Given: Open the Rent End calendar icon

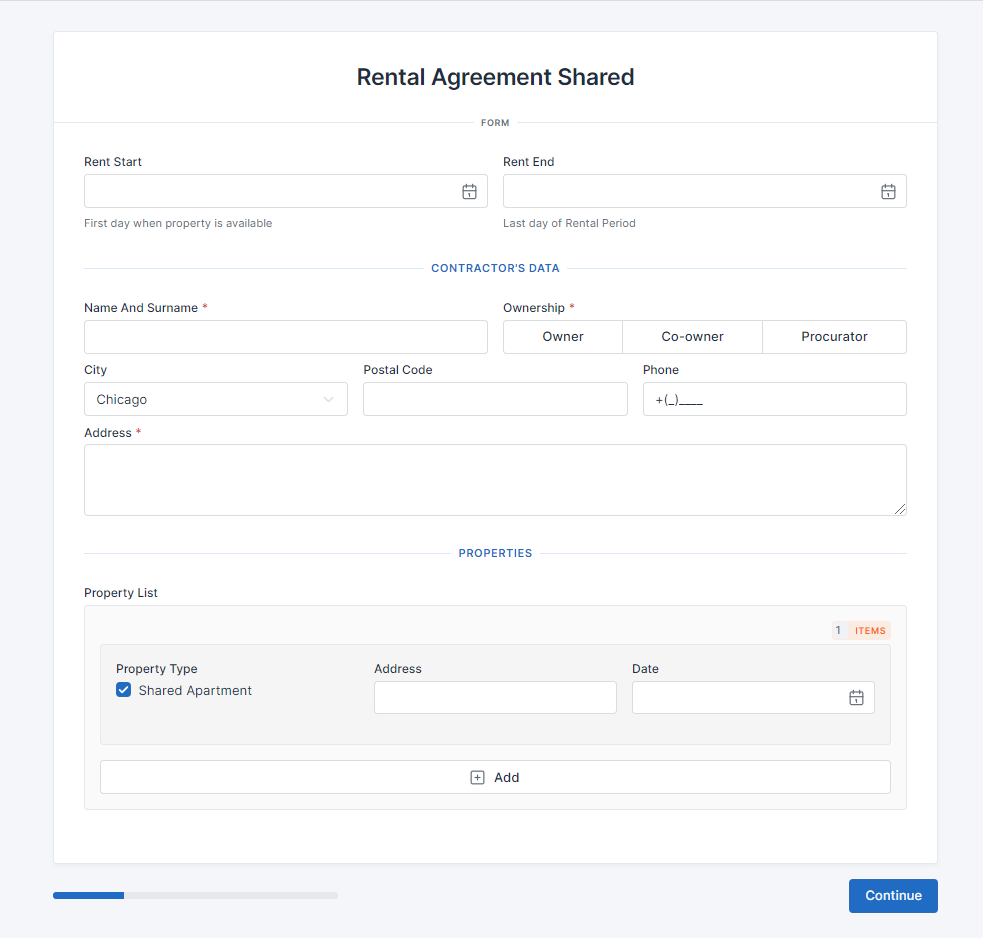Looking at the screenshot, I should tap(888, 192).
